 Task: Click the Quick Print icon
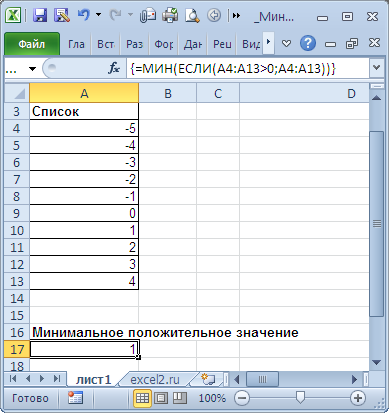[x=170, y=15]
